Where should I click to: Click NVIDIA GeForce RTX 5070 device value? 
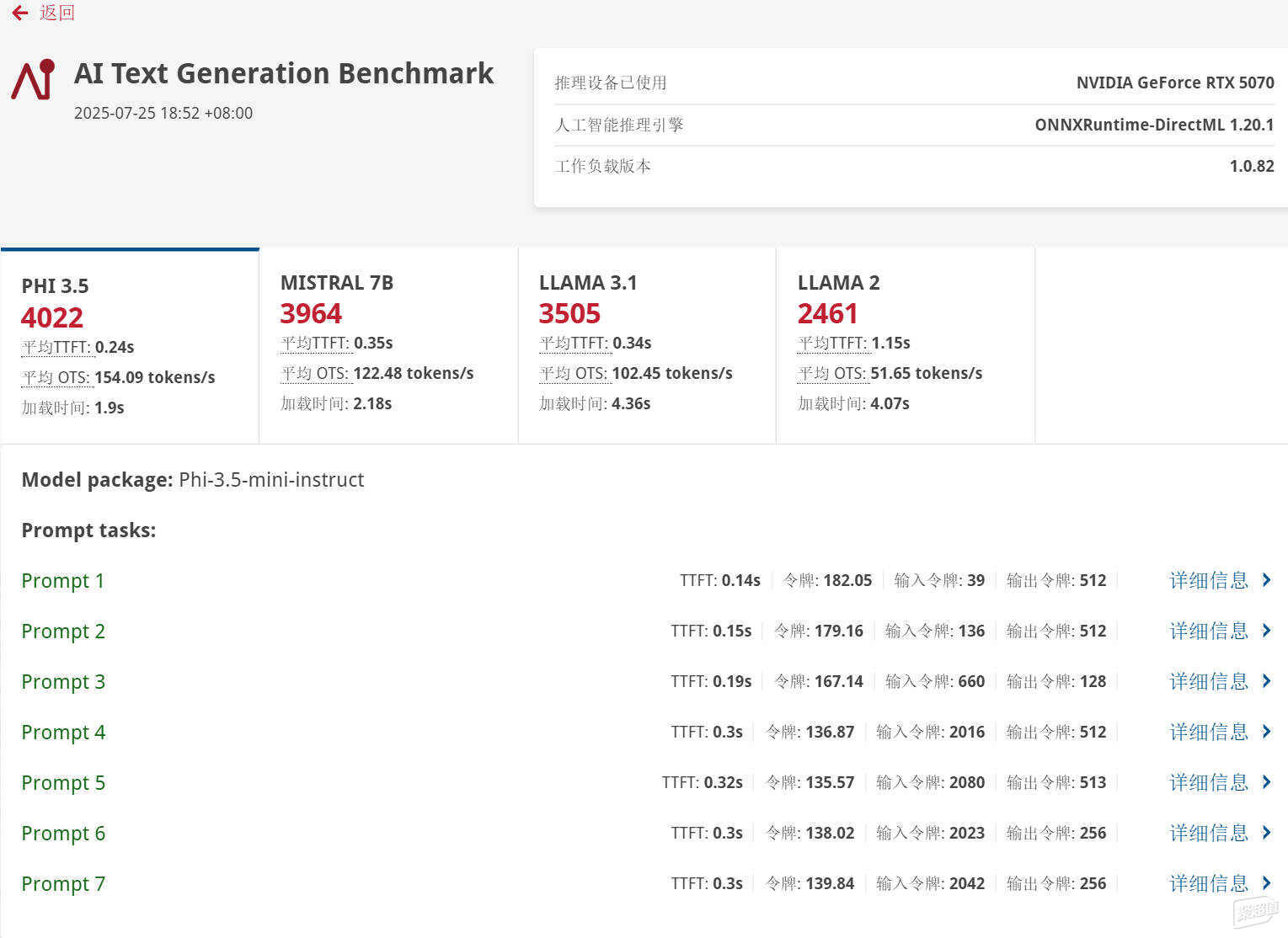click(x=1175, y=83)
